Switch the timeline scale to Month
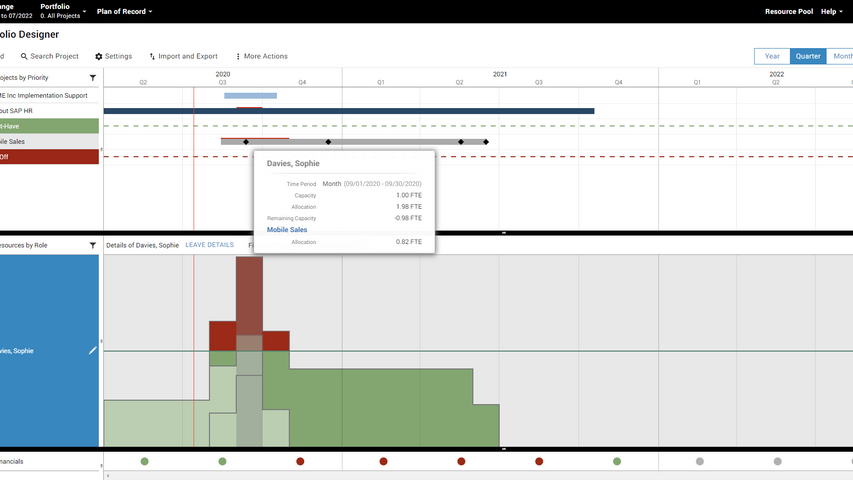The image size is (853, 480). point(840,56)
